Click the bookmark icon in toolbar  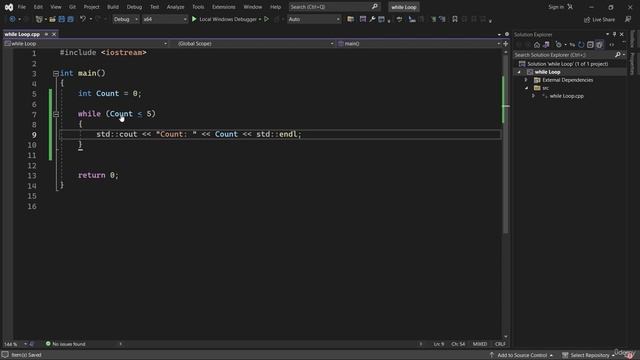(455, 19)
